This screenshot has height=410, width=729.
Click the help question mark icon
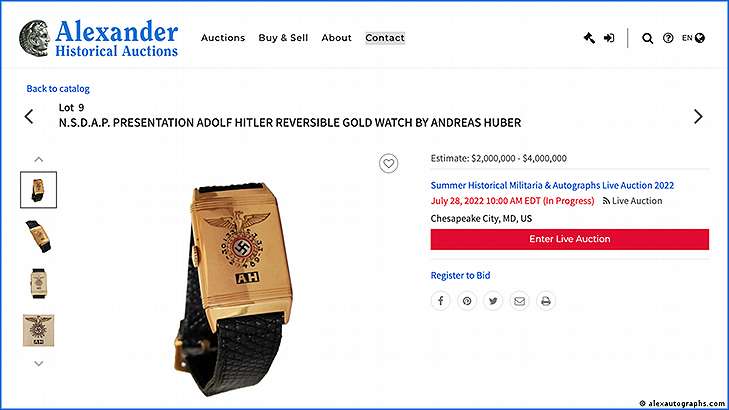pos(668,38)
